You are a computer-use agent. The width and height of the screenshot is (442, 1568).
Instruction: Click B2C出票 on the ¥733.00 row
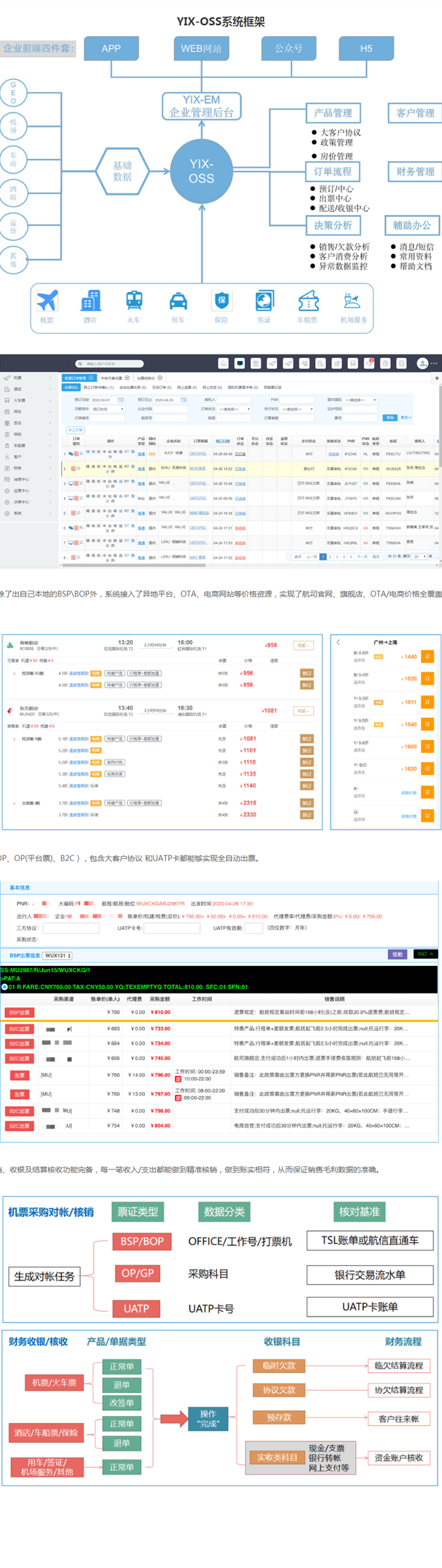[x=19, y=1029]
